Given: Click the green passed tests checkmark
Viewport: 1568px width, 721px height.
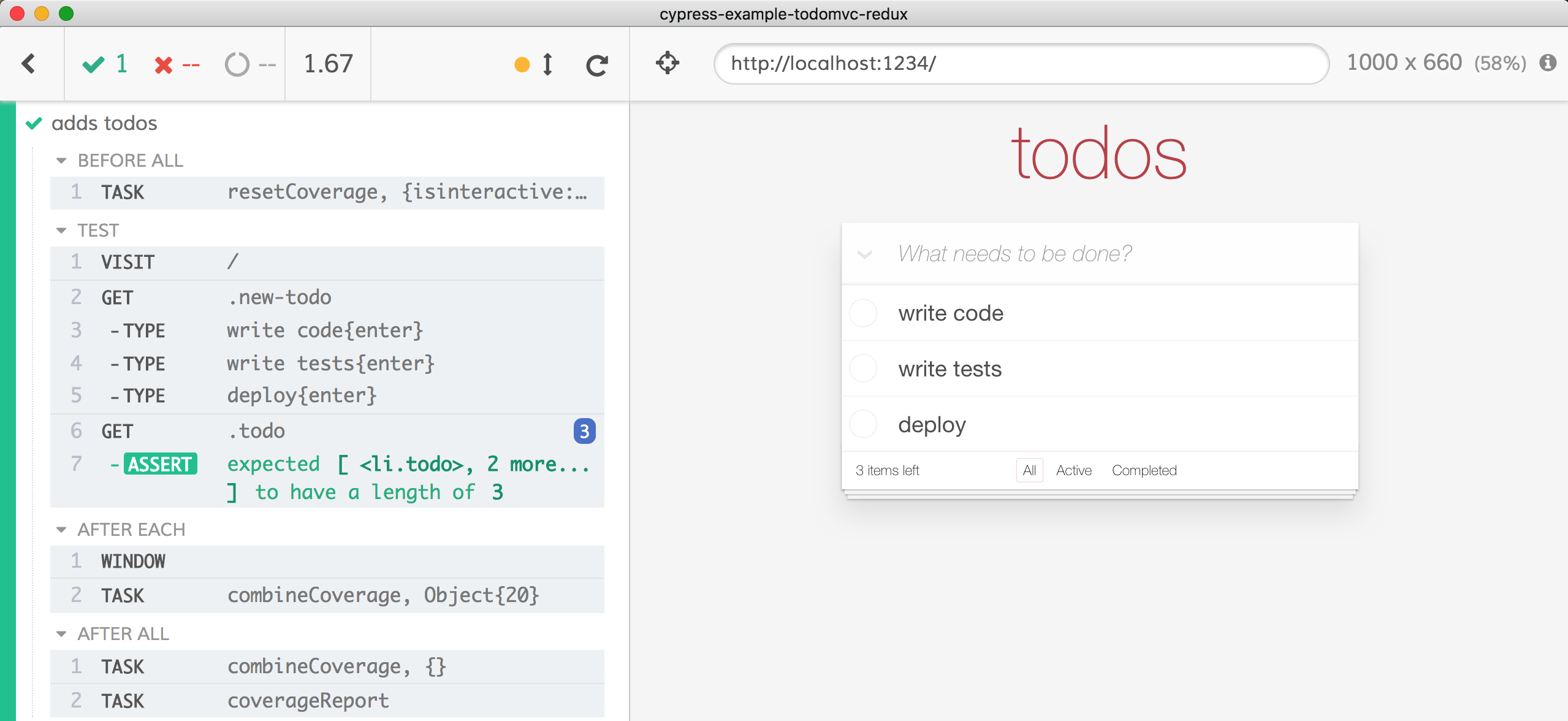Looking at the screenshot, I should click(x=94, y=64).
